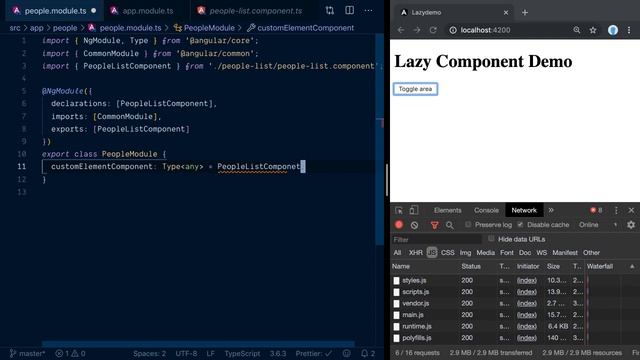Select CSS request type filter

[x=447, y=253]
